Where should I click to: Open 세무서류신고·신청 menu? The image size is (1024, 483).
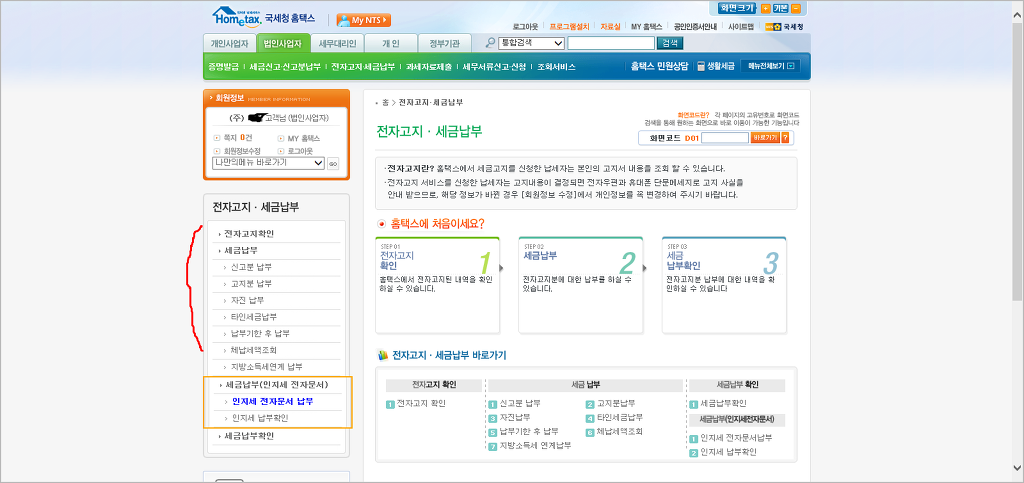pos(494,67)
